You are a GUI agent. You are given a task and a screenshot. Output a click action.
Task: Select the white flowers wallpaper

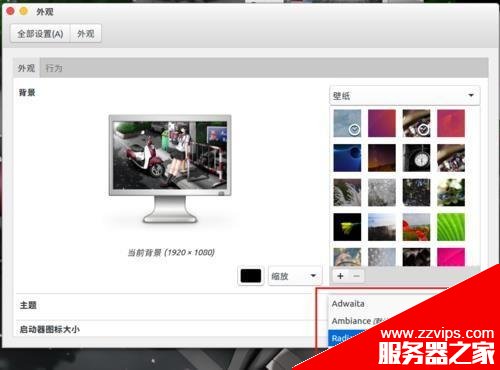pos(451,193)
